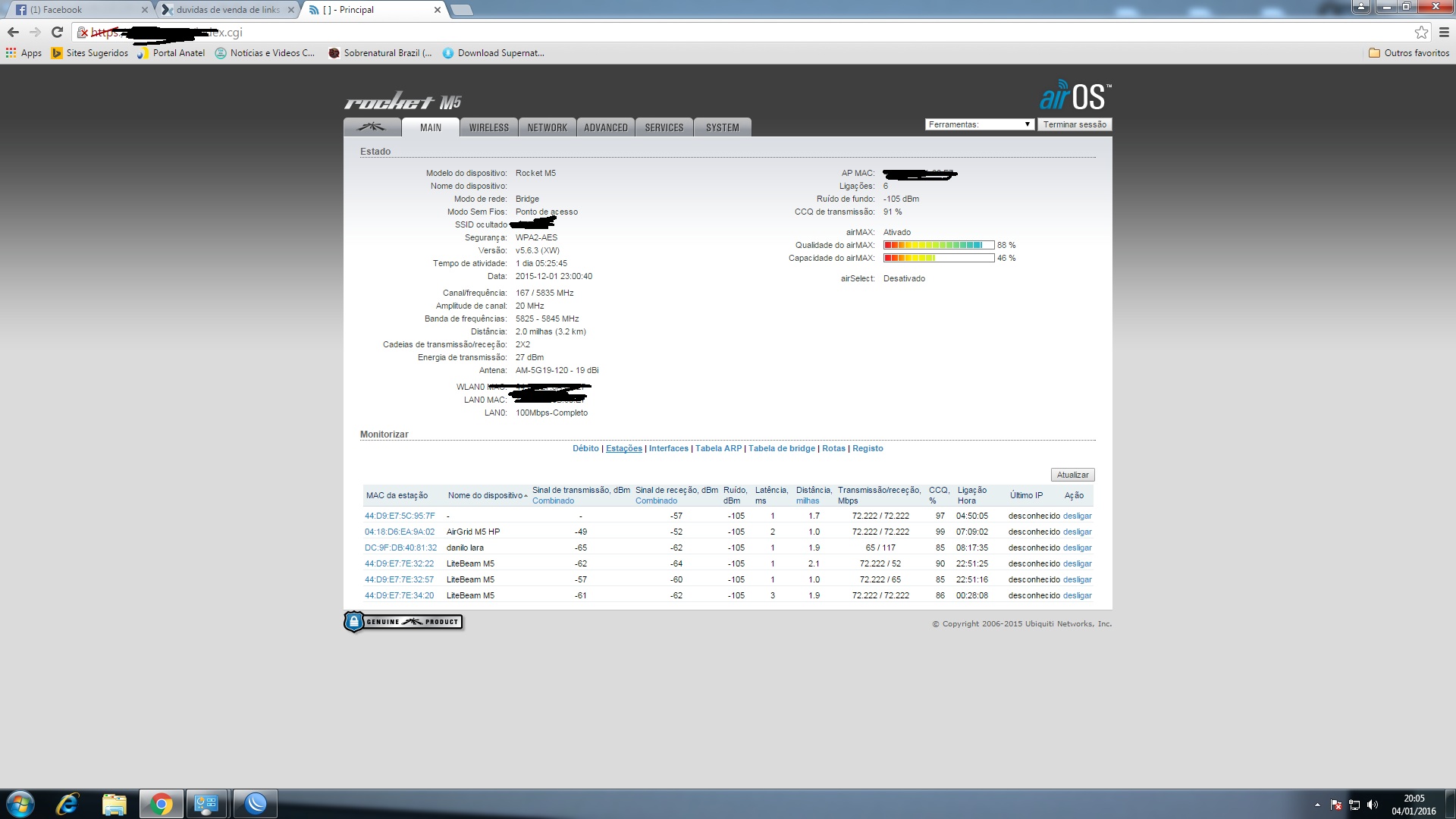Switch to WIRELESS tab
The height and width of the screenshot is (819, 1456).
point(488,127)
